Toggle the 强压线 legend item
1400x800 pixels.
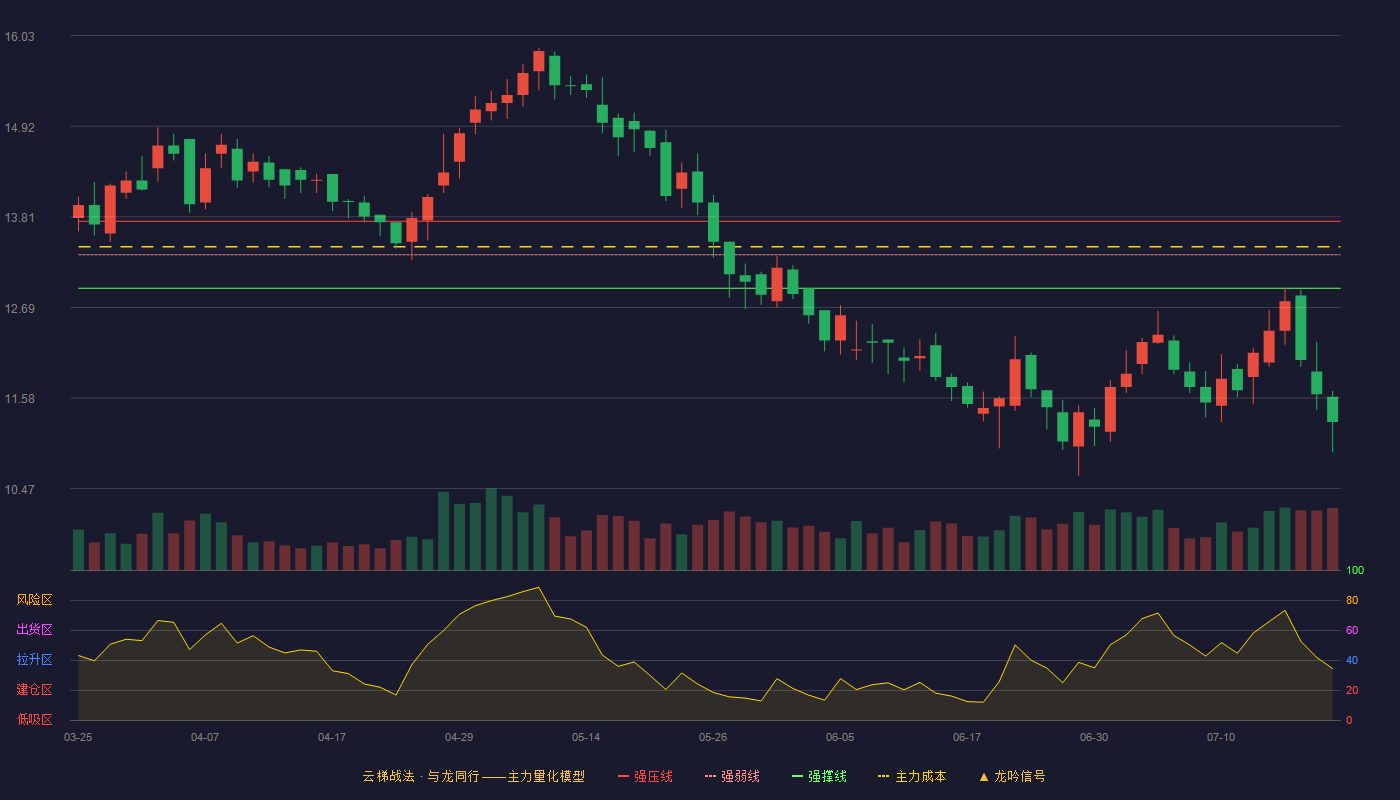[x=645, y=776]
